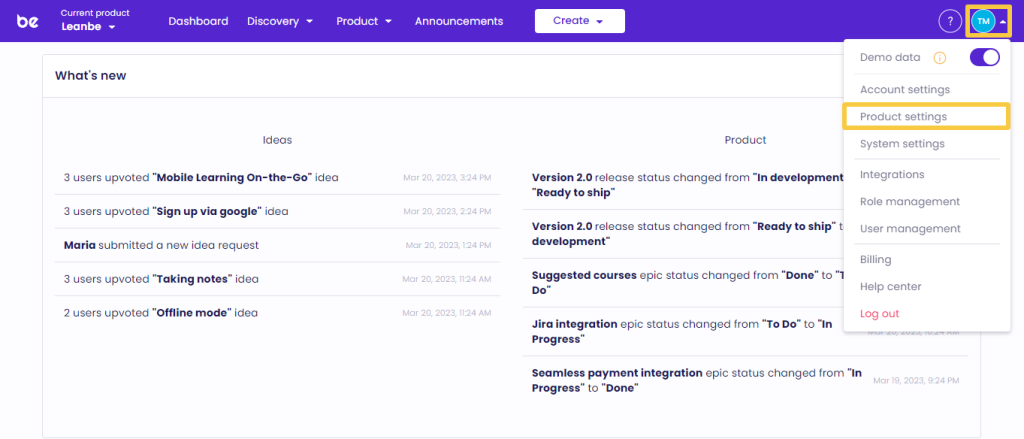Expand the Current product Leanbe dropdown
Image resolution: width=1024 pixels, height=439 pixels.
[x=88, y=27]
